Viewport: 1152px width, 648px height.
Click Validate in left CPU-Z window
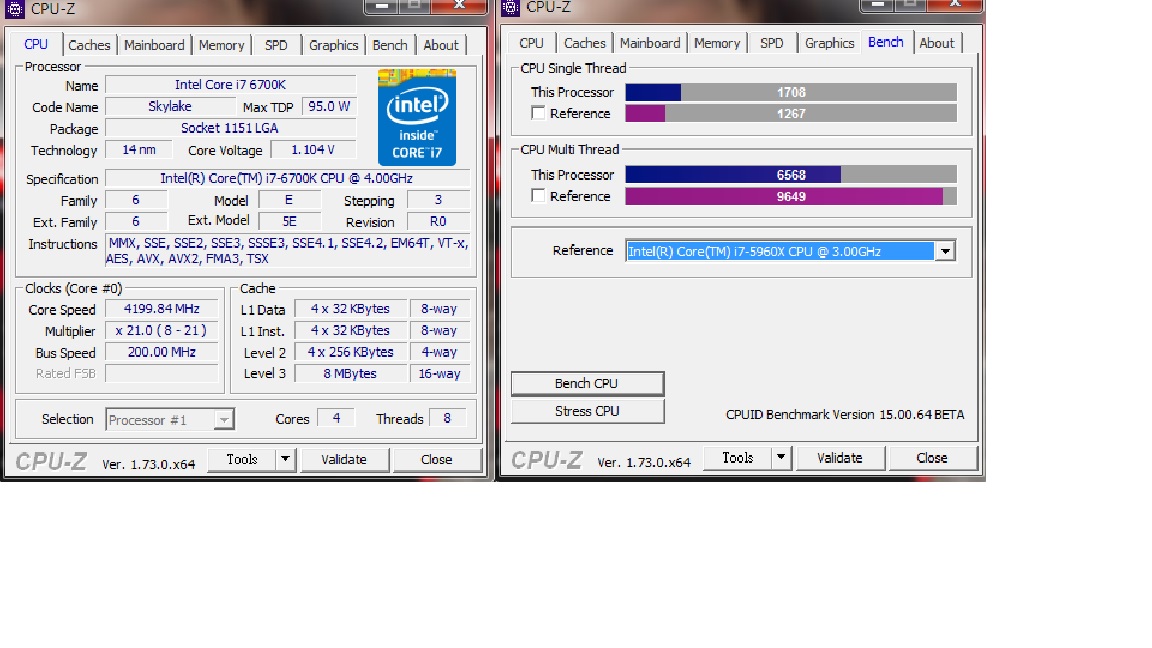tap(344, 459)
